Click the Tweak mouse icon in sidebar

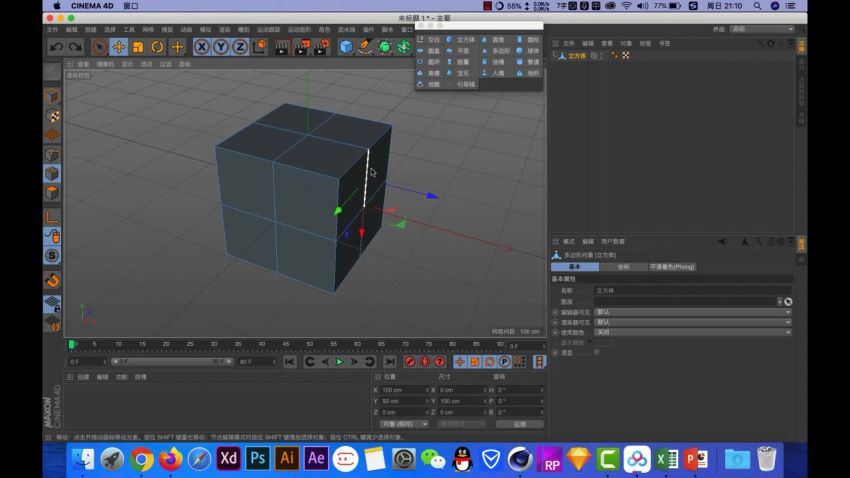pyautogui.click(x=52, y=236)
